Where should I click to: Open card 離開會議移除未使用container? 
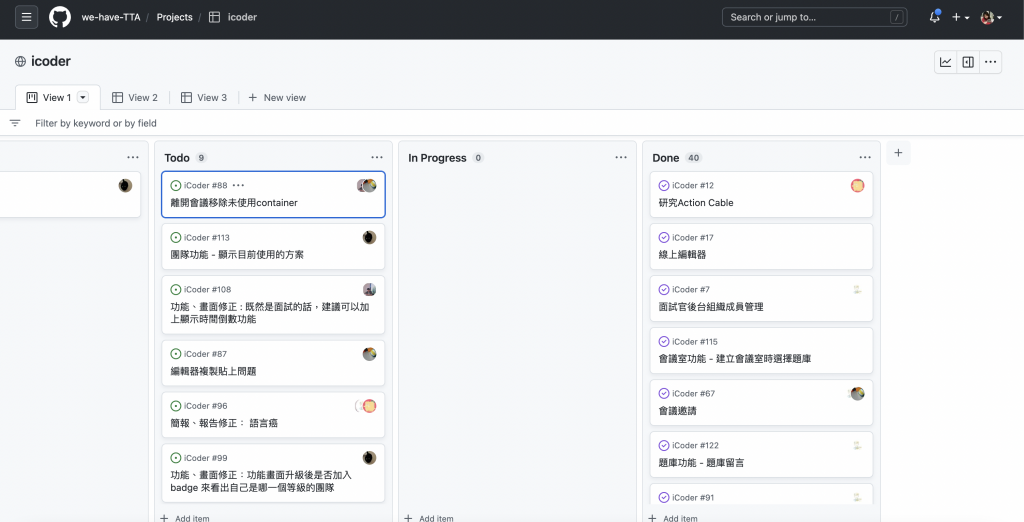(234, 203)
